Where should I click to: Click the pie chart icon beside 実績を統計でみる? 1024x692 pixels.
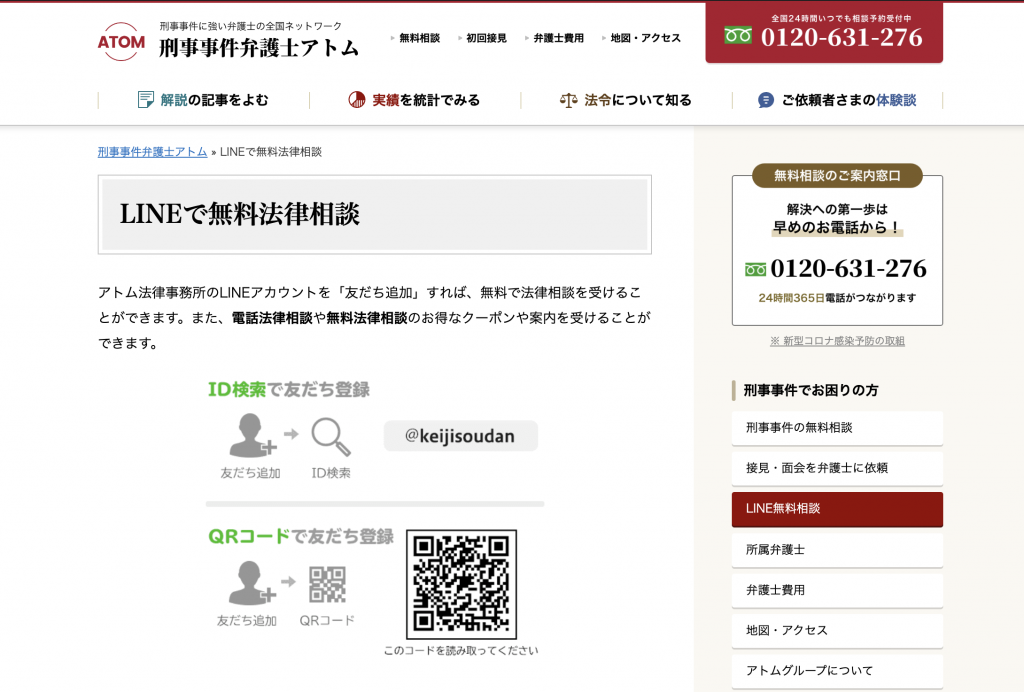[357, 100]
